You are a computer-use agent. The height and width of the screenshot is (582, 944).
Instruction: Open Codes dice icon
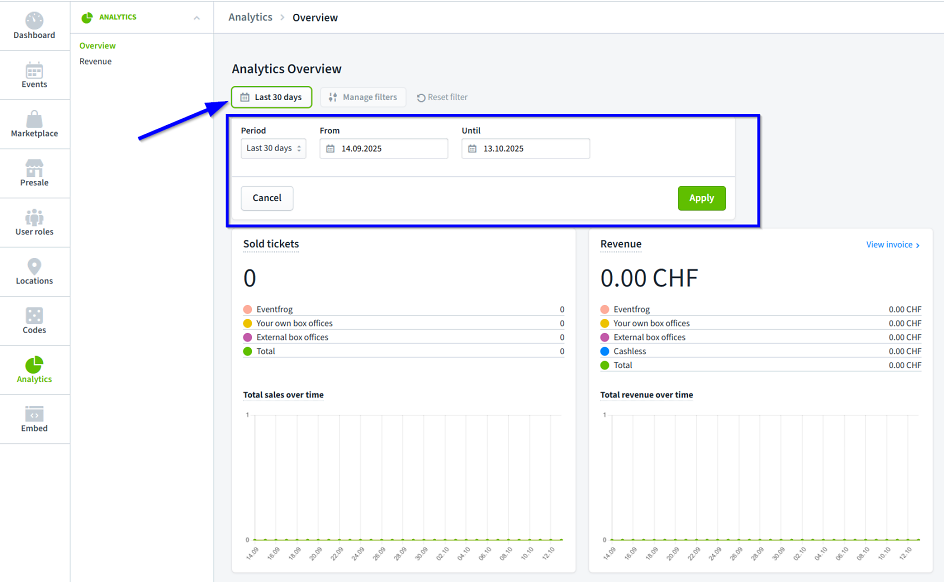click(34, 315)
